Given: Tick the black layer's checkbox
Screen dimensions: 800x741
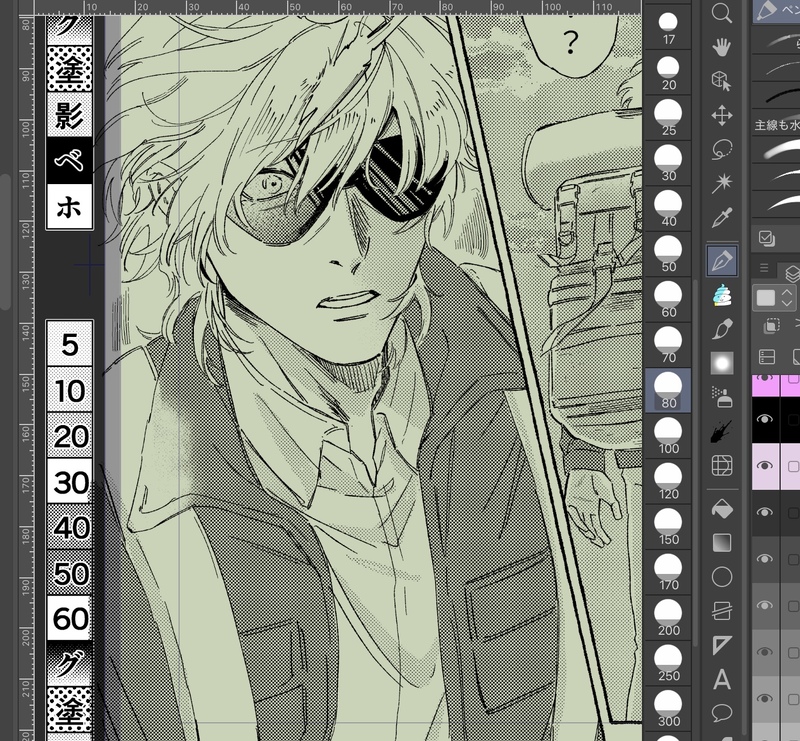Looking at the screenshot, I should [x=793, y=419].
